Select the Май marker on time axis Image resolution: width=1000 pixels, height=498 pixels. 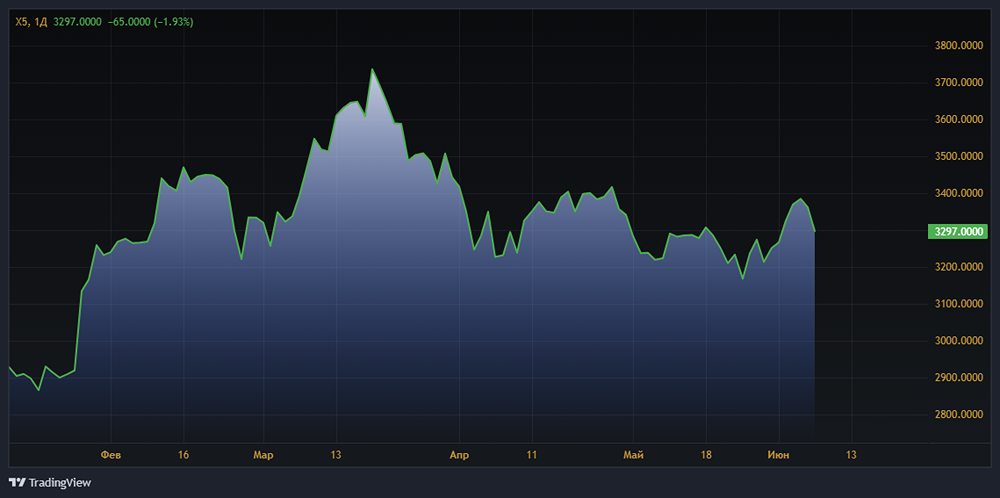tap(632, 455)
